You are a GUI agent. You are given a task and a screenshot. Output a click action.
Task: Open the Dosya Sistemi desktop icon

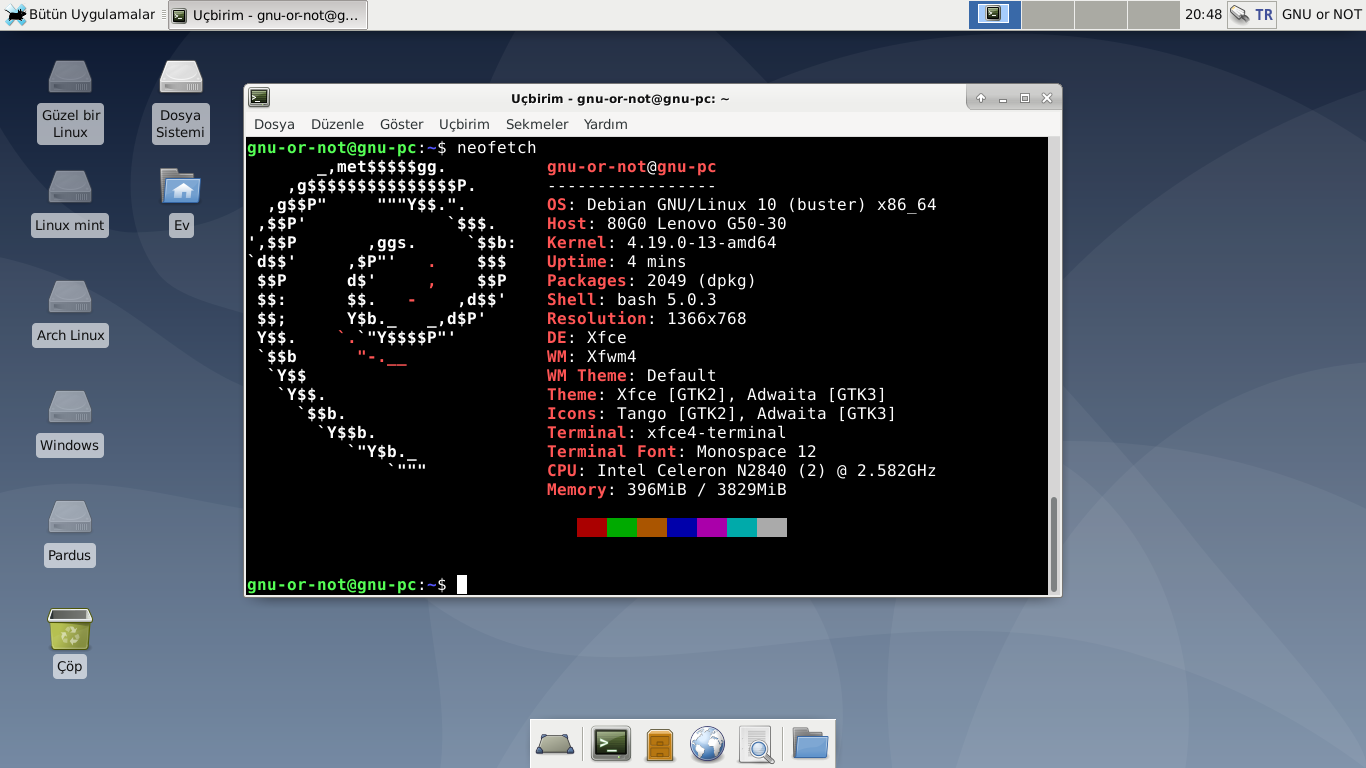coord(181,77)
